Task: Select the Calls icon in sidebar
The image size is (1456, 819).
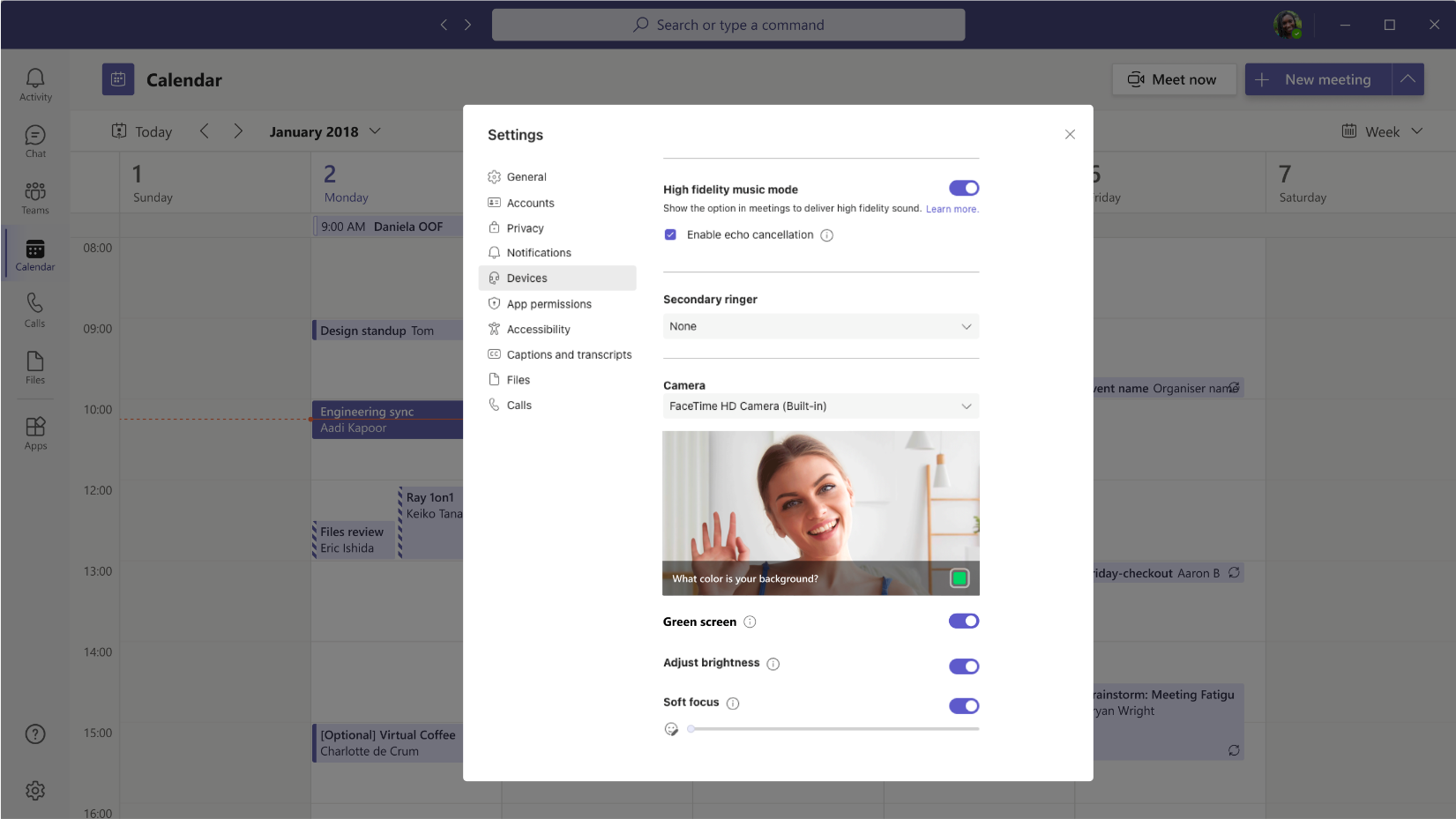Action: tap(34, 309)
